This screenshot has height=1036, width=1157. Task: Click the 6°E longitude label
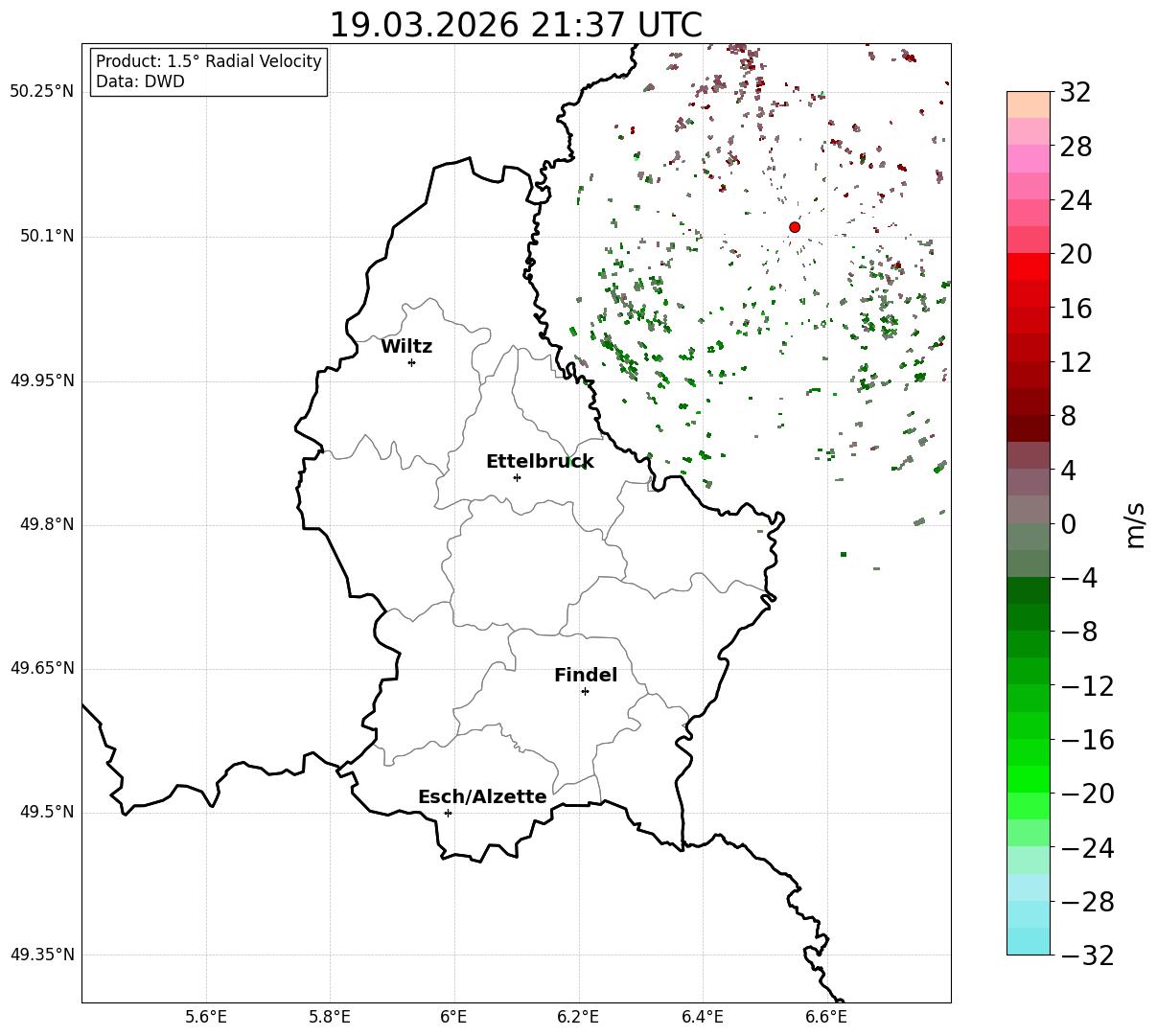tap(454, 1018)
